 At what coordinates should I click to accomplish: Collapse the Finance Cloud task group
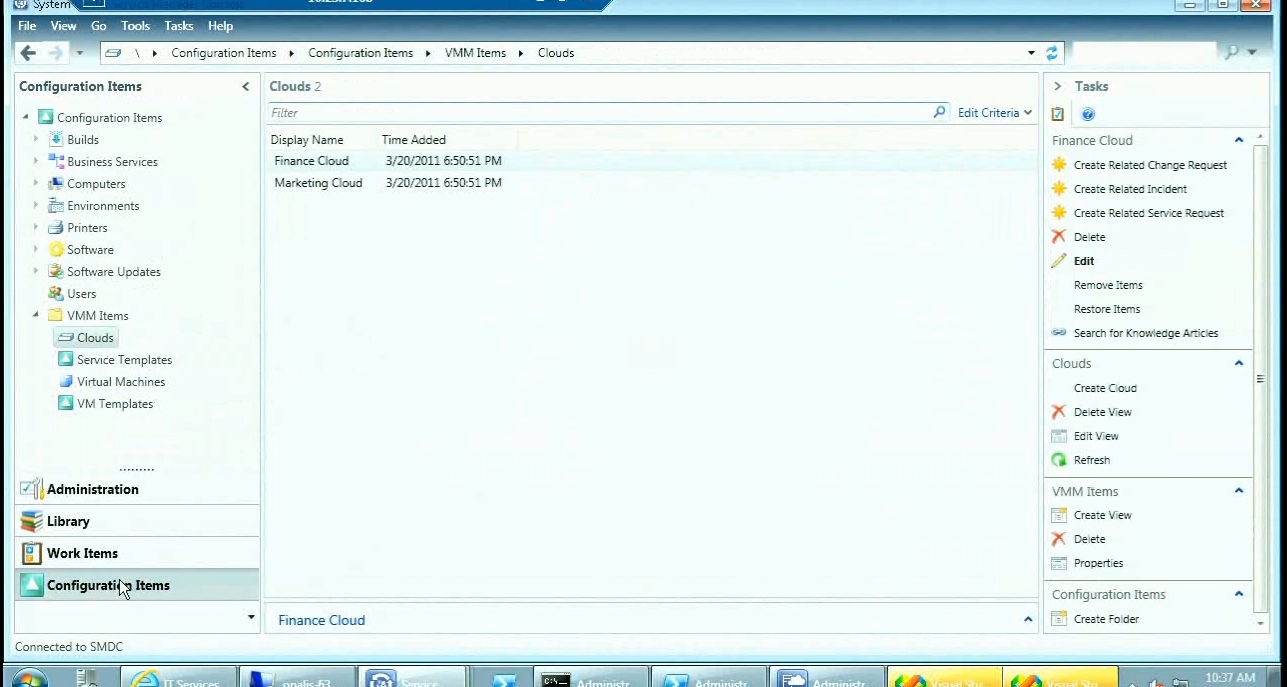pos(1239,140)
